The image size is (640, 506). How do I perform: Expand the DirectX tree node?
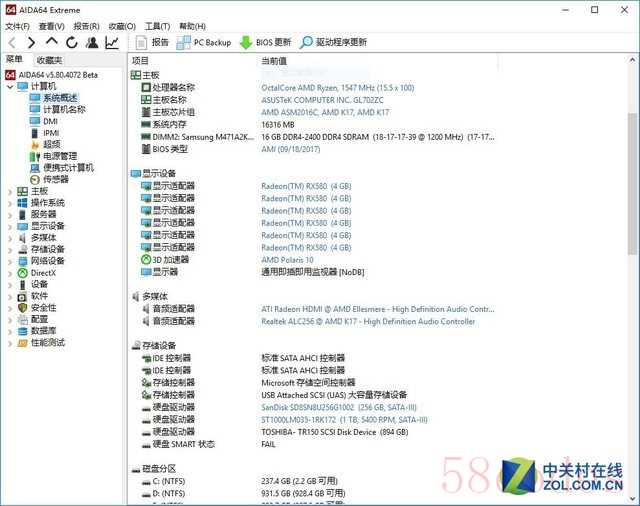[x=10, y=273]
